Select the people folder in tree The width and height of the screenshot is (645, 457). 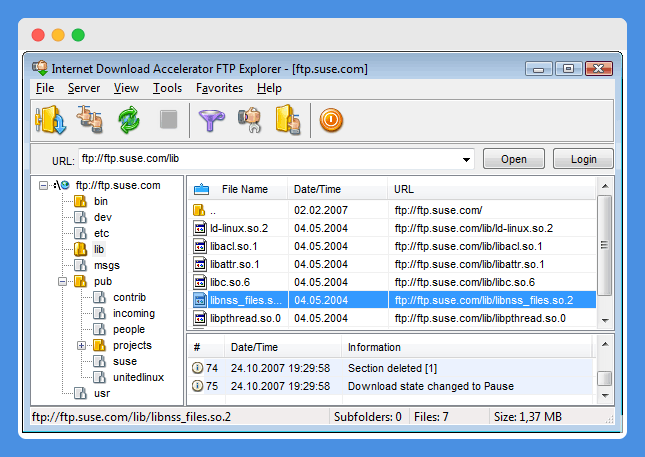coord(129,329)
